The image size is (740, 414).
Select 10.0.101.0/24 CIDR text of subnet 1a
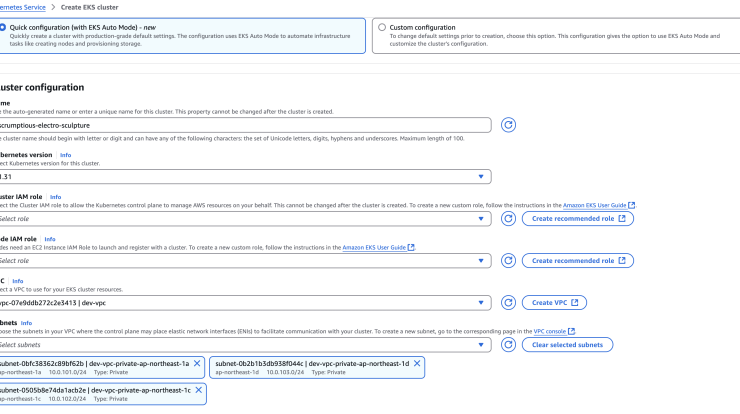pos(68,372)
